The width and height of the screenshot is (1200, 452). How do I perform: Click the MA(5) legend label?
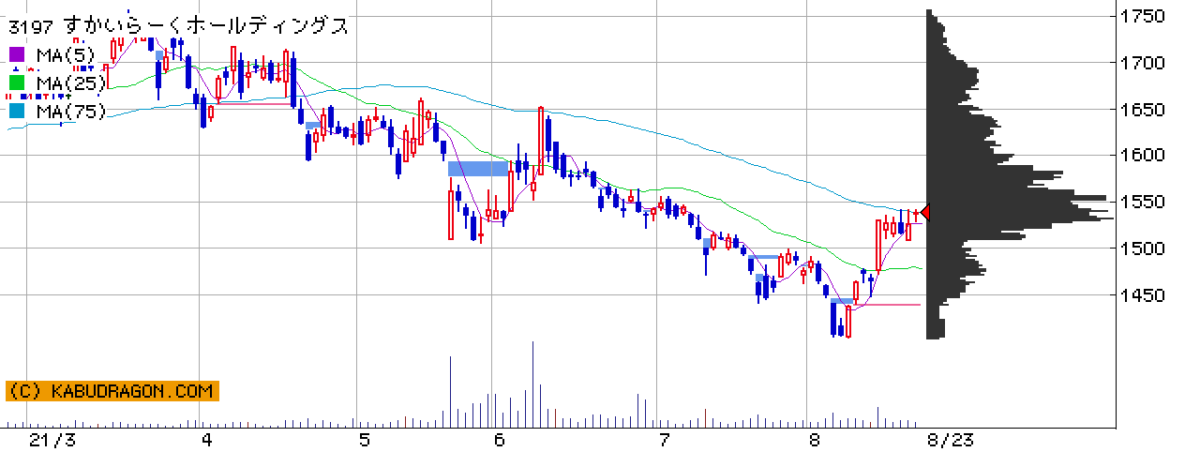pyautogui.click(x=66, y=54)
